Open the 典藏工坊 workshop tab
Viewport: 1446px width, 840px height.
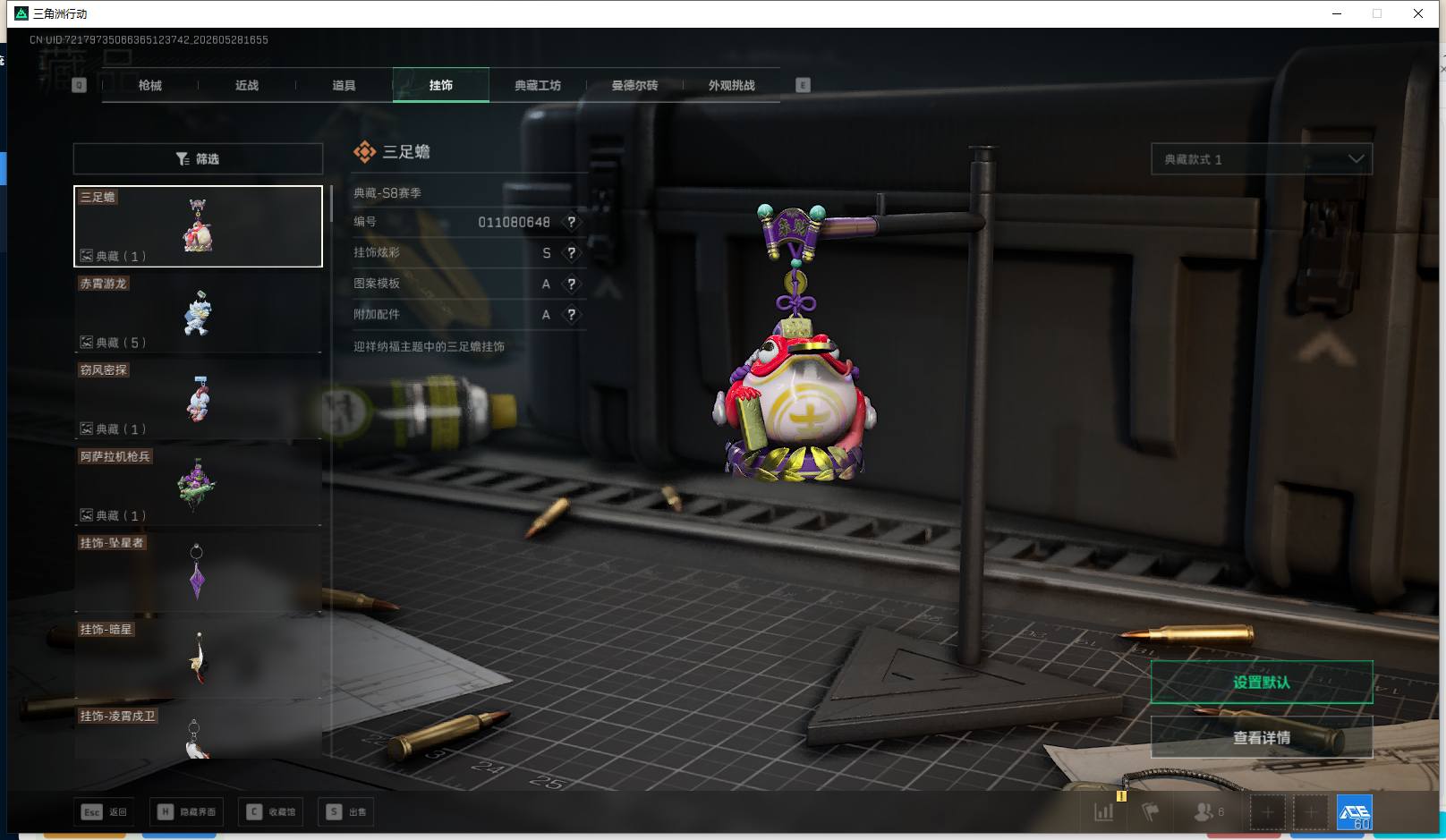coord(538,85)
